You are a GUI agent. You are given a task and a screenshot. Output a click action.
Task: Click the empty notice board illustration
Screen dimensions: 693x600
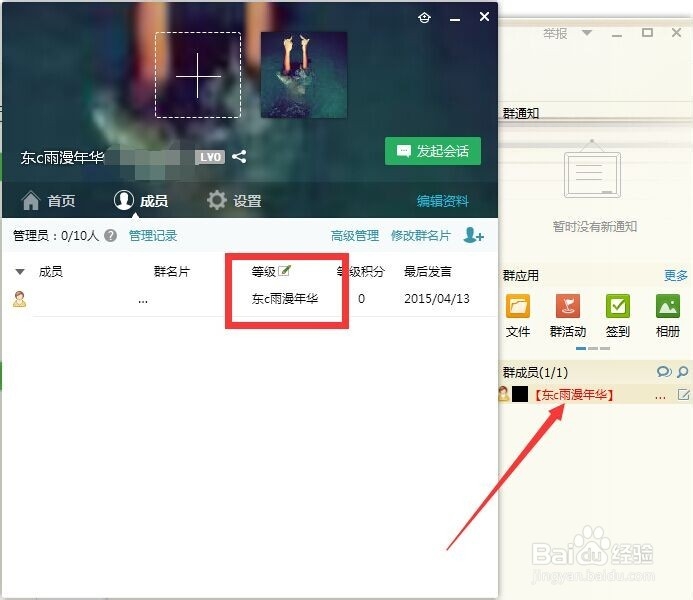pyautogui.click(x=592, y=170)
